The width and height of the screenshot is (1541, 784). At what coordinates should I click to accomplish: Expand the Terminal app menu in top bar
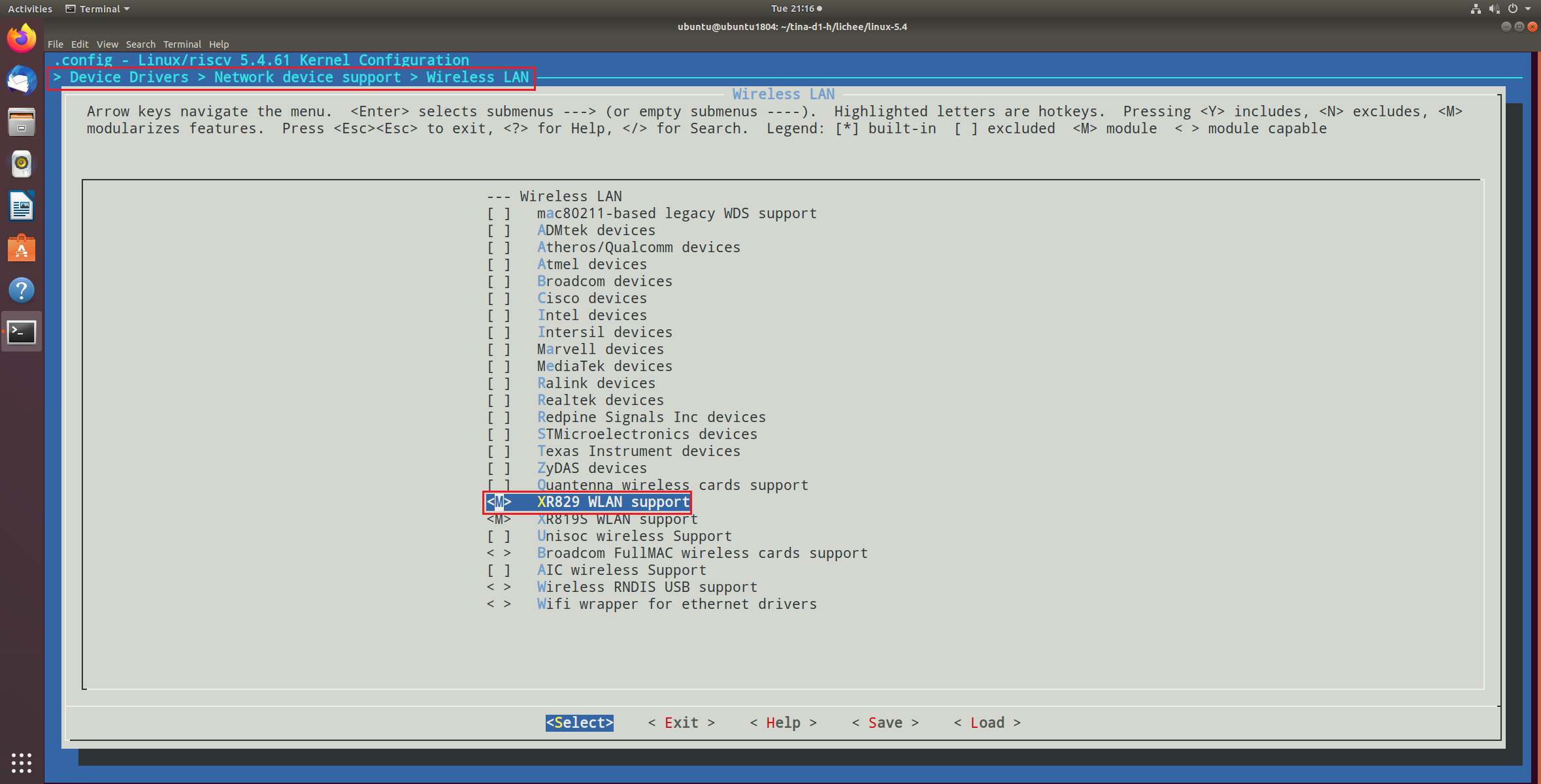(x=98, y=8)
